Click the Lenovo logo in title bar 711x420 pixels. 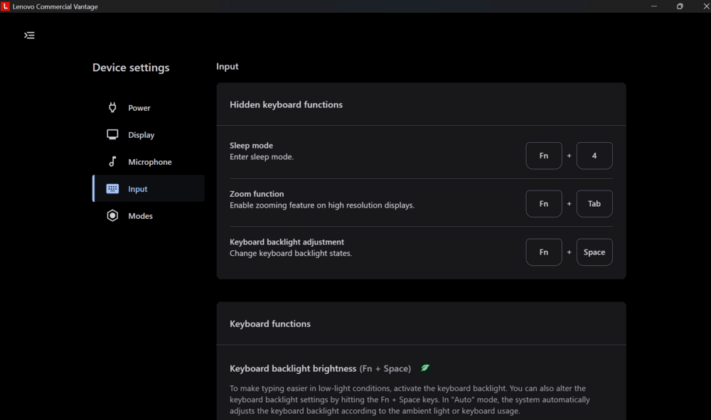pos(5,6)
